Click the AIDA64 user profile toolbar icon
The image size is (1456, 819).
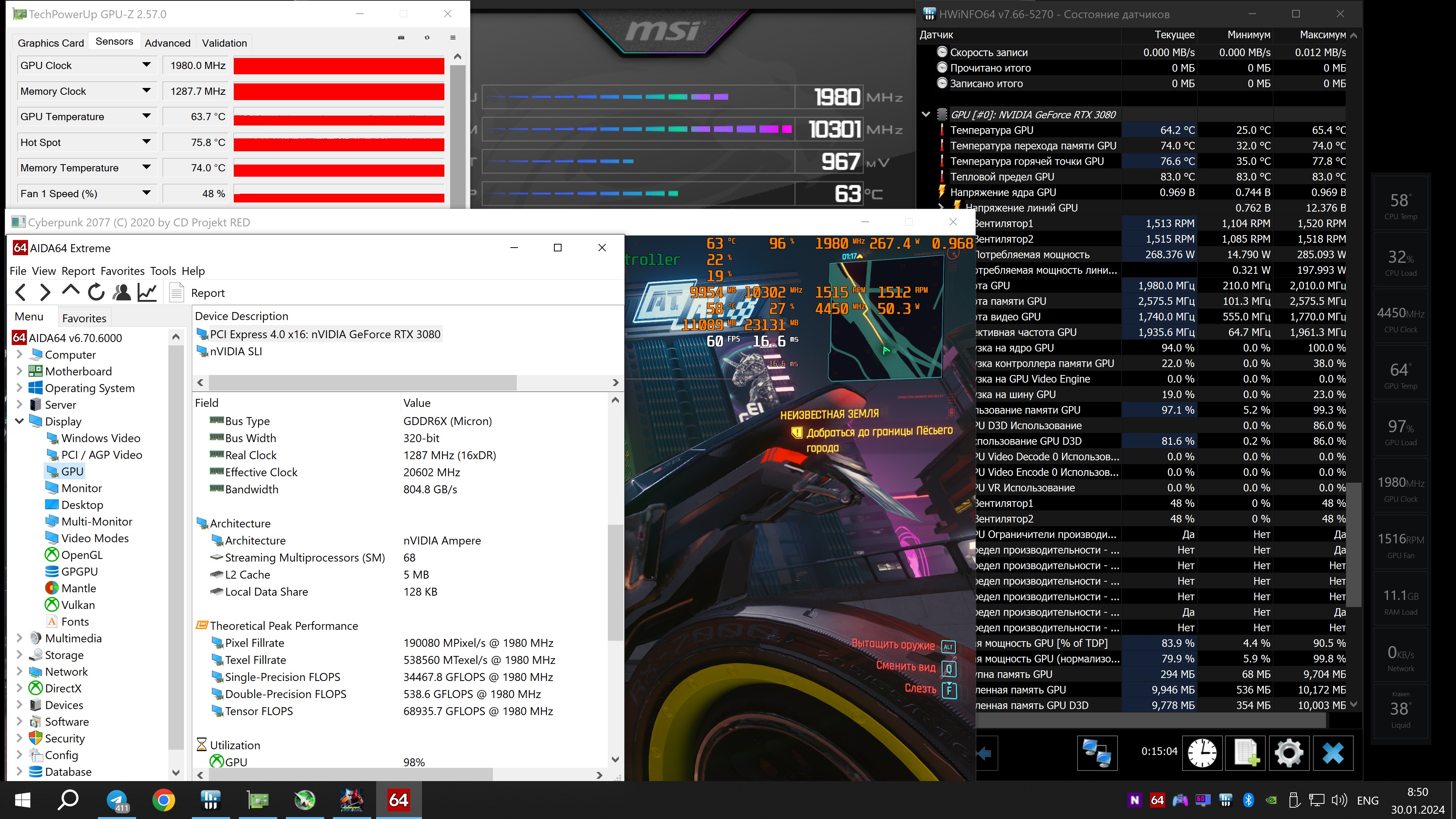coord(121,292)
